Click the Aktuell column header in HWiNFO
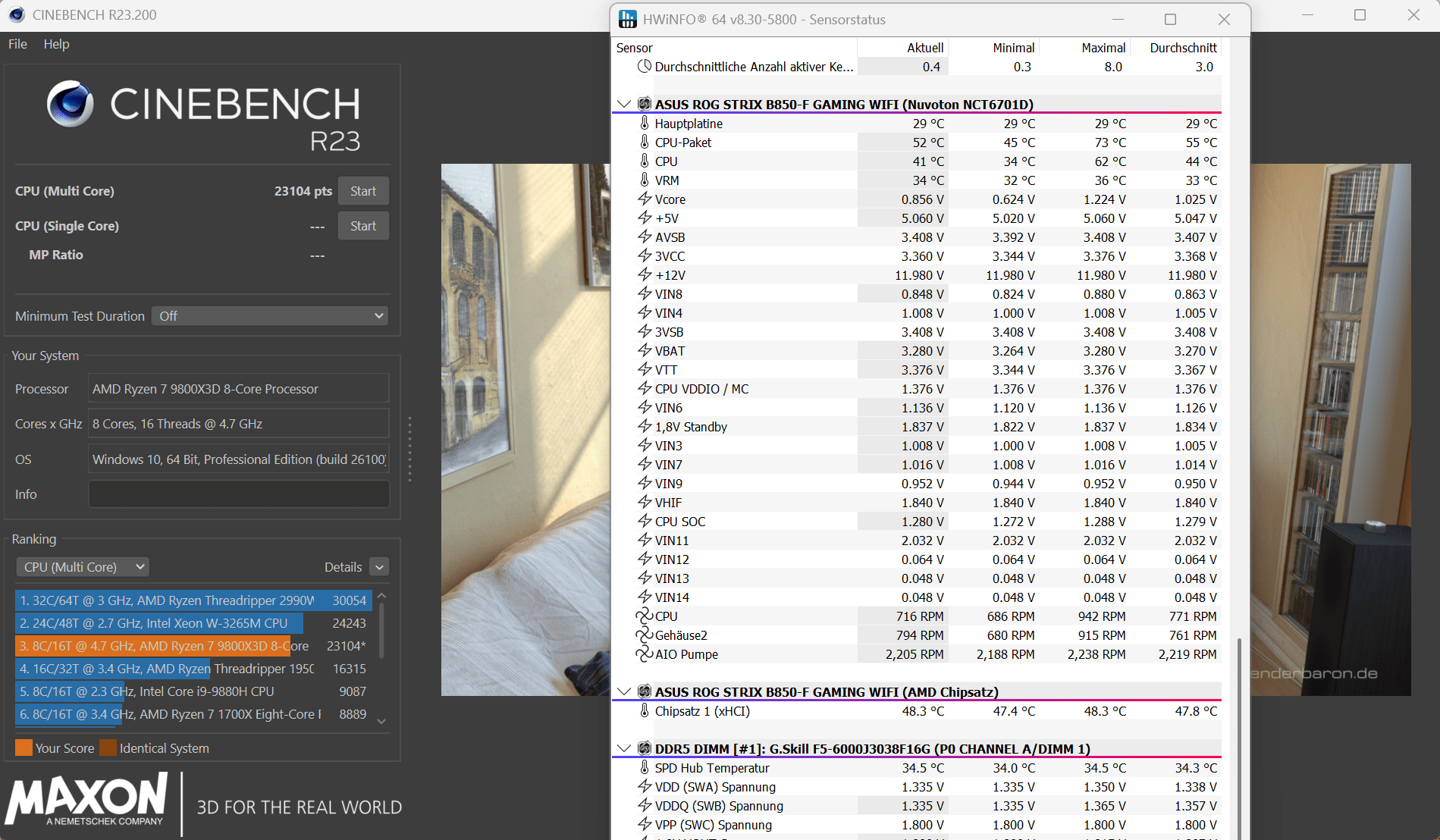 [x=902, y=48]
